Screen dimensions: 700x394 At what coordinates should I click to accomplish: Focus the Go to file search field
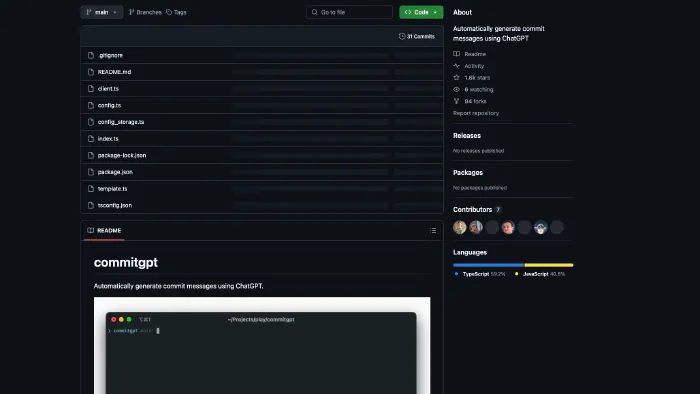tap(349, 12)
